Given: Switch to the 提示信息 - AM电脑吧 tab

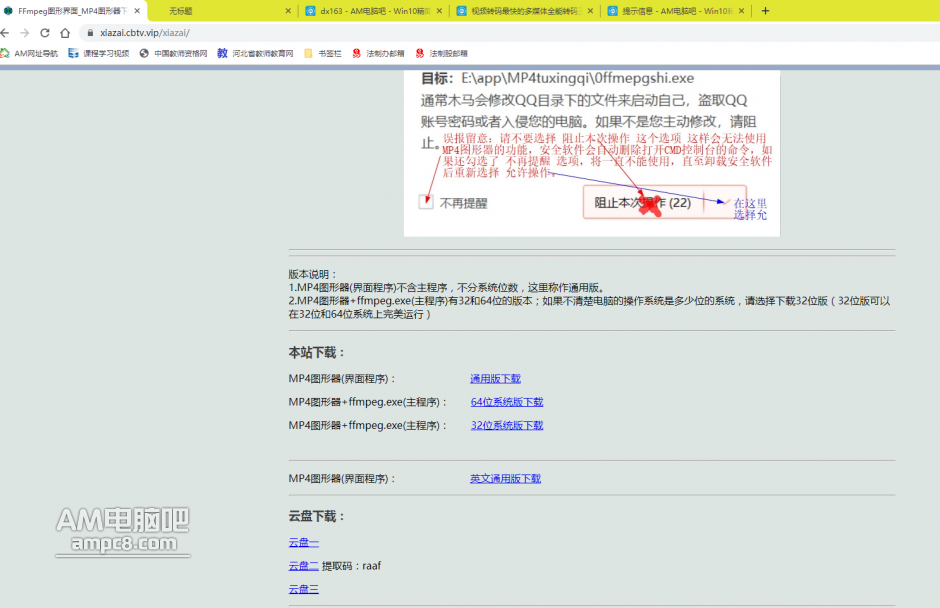Looking at the screenshot, I should pyautogui.click(x=676, y=11).
